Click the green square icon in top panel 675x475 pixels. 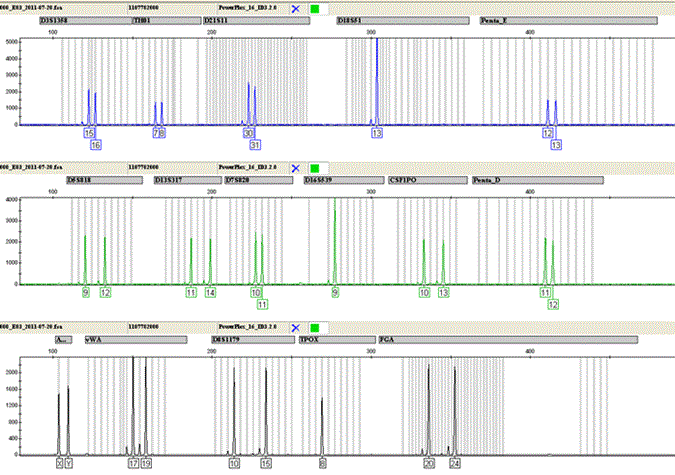[315, 7]
